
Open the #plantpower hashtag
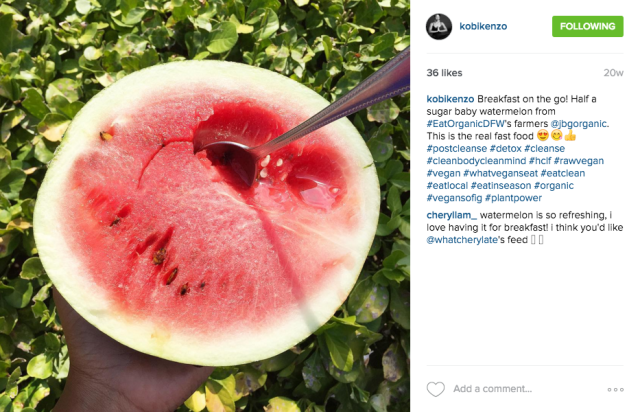click(513, 198)
